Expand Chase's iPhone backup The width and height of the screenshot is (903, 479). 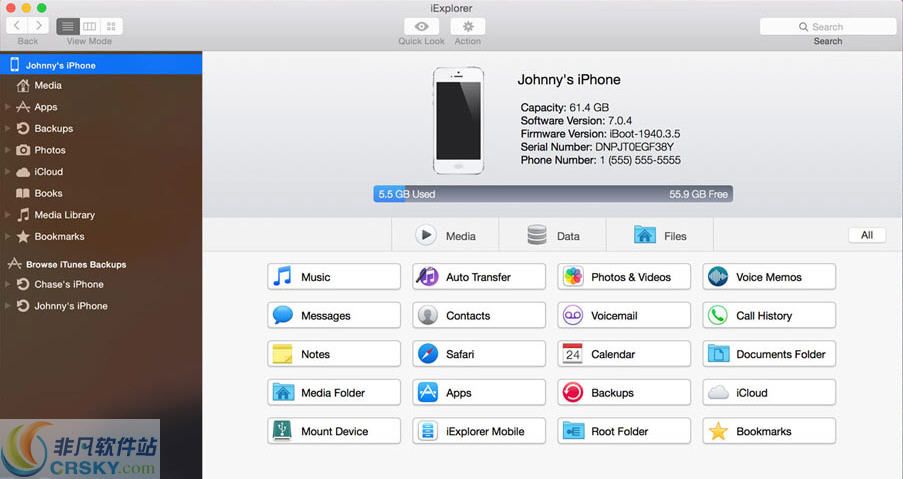pyautogui.click(x=7, y=284)
